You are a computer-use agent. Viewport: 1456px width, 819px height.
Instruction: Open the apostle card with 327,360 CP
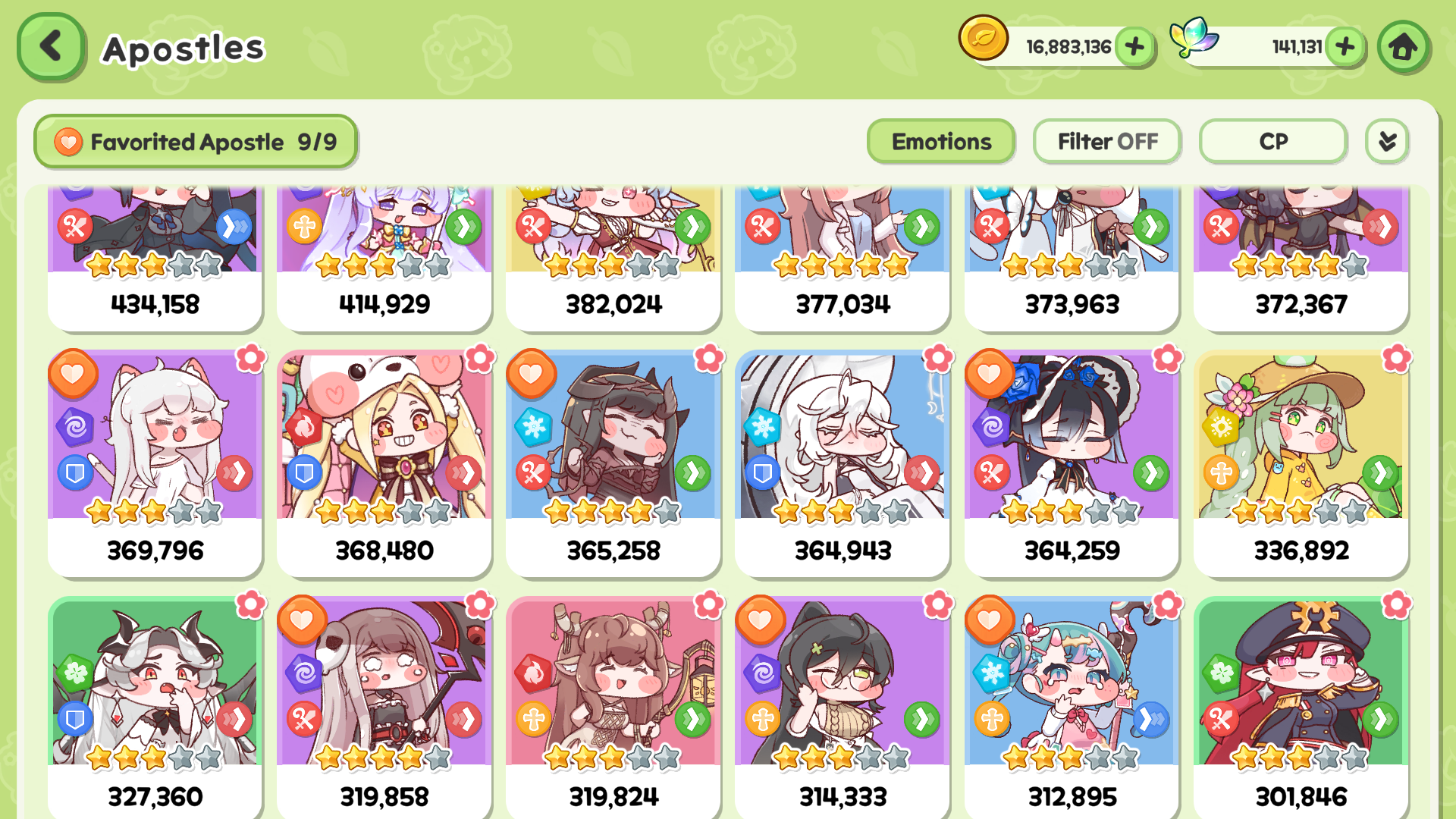(x=155, y=708)
